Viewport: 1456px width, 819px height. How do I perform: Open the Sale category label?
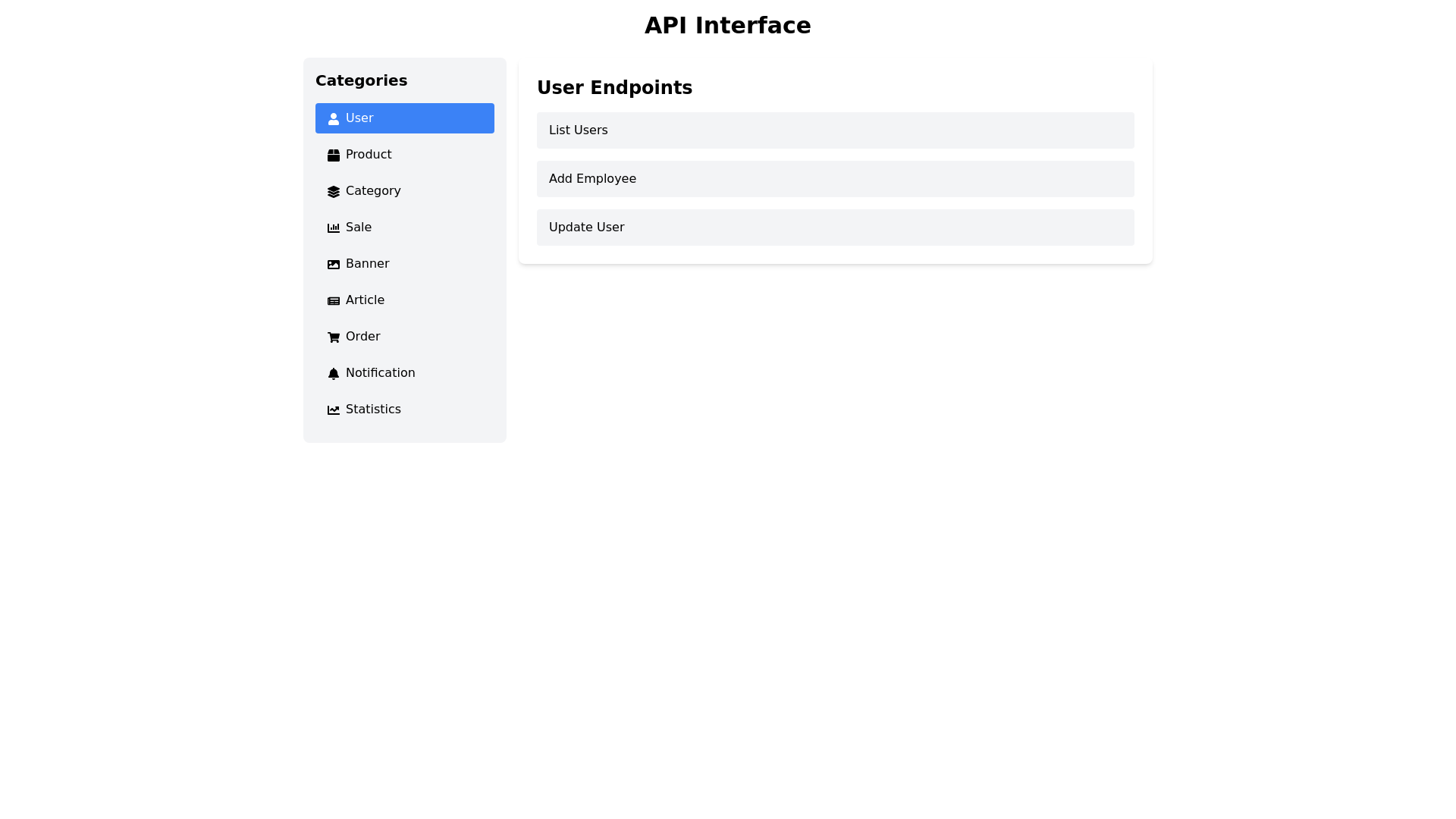click(359, 227)
